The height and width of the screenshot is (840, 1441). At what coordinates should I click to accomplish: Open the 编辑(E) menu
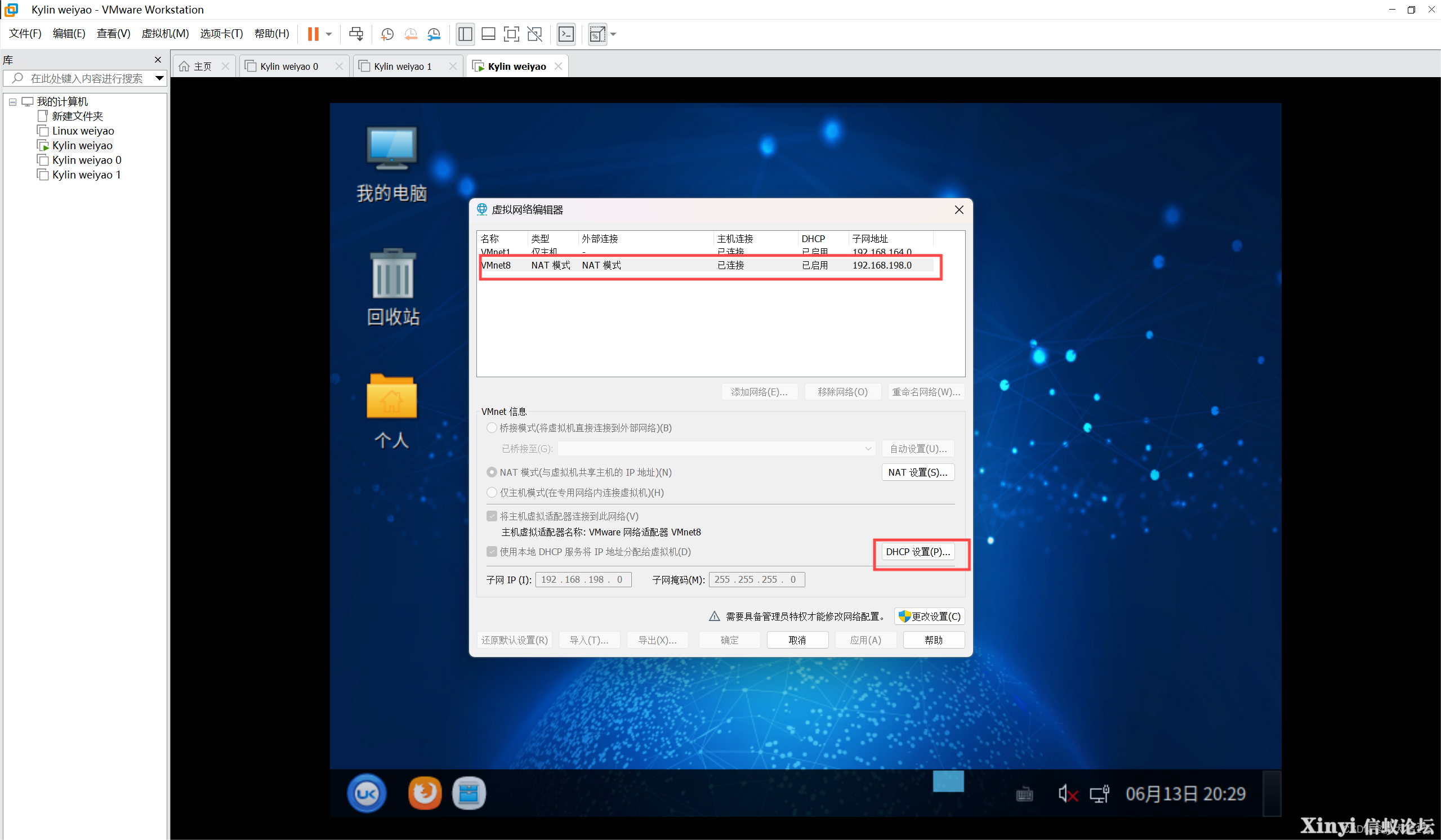coord(69,34)
